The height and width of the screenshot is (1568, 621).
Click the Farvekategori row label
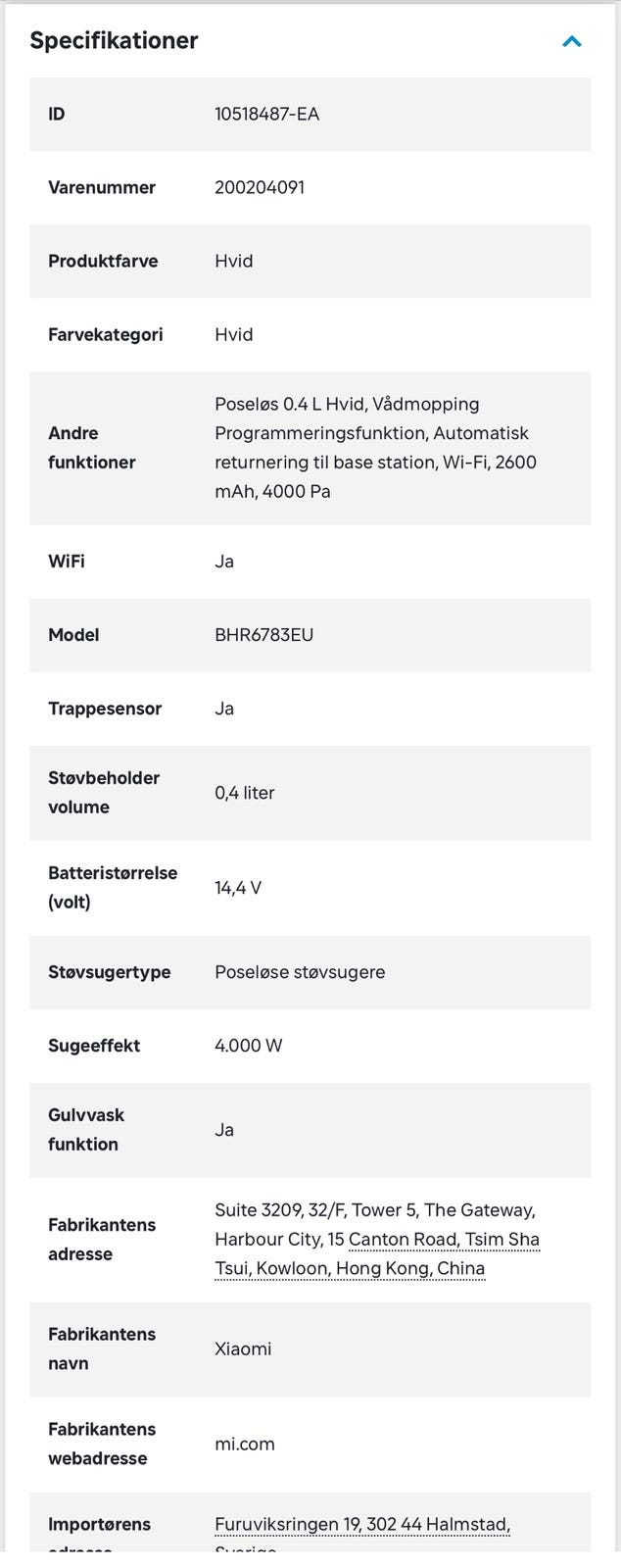pyautogui.click(x=106, y=335)
